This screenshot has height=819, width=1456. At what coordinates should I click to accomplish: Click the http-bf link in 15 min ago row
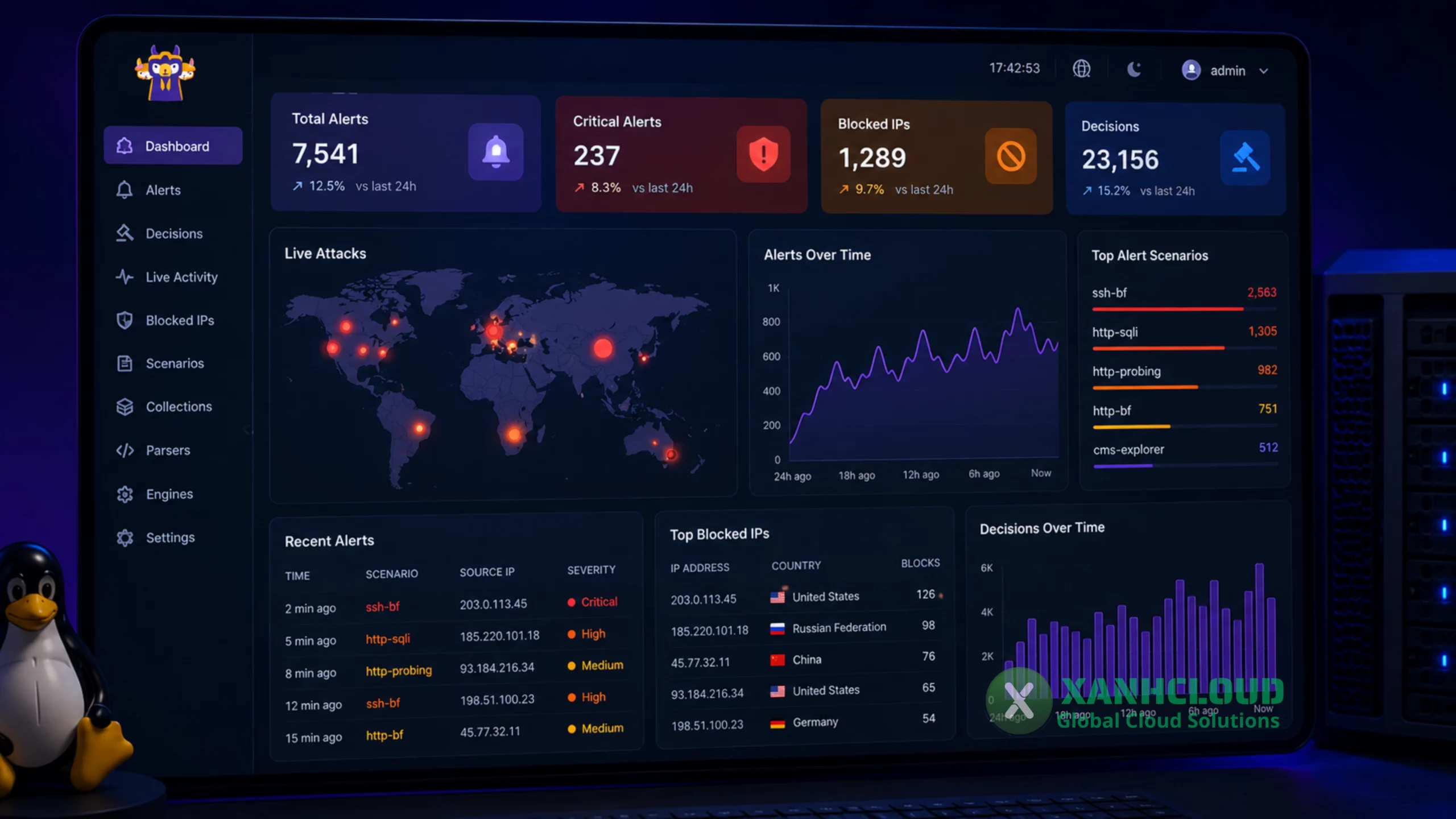pos(384,735)
